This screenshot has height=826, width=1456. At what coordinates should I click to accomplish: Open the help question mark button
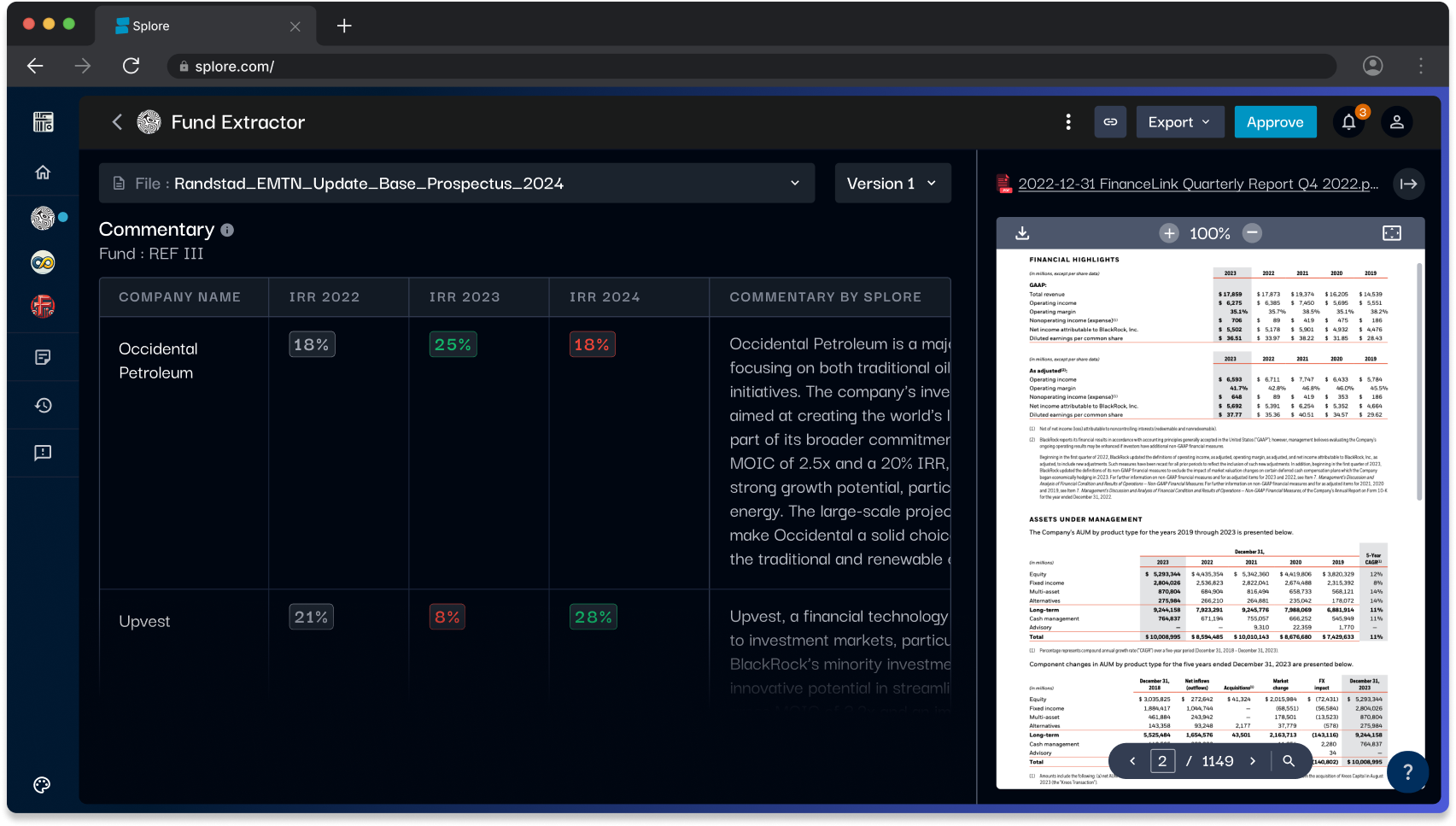click(1408, 771)
